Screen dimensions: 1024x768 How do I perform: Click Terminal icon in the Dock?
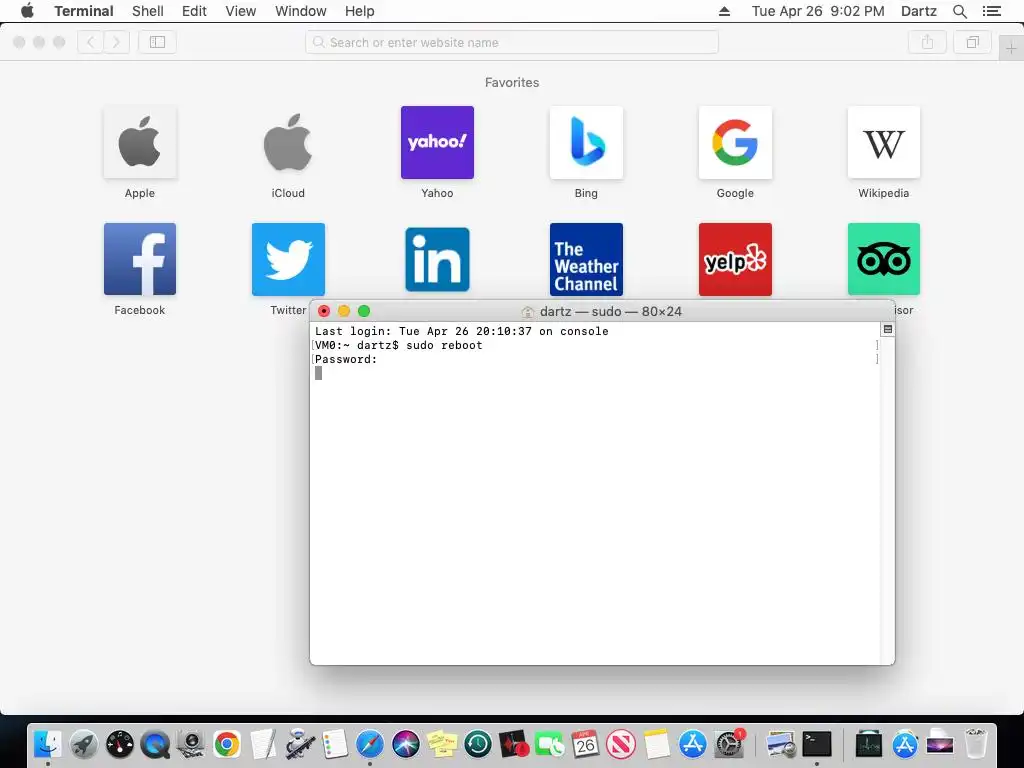point(816,744)
